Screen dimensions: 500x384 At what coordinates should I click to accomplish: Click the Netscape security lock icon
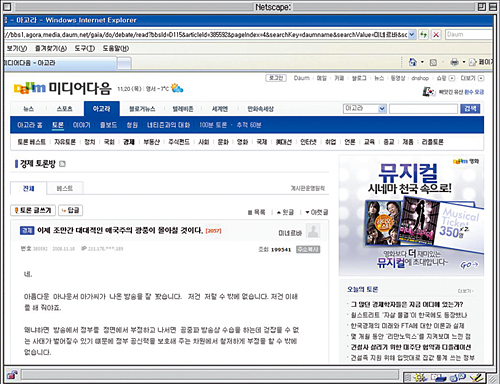[12, 375]
